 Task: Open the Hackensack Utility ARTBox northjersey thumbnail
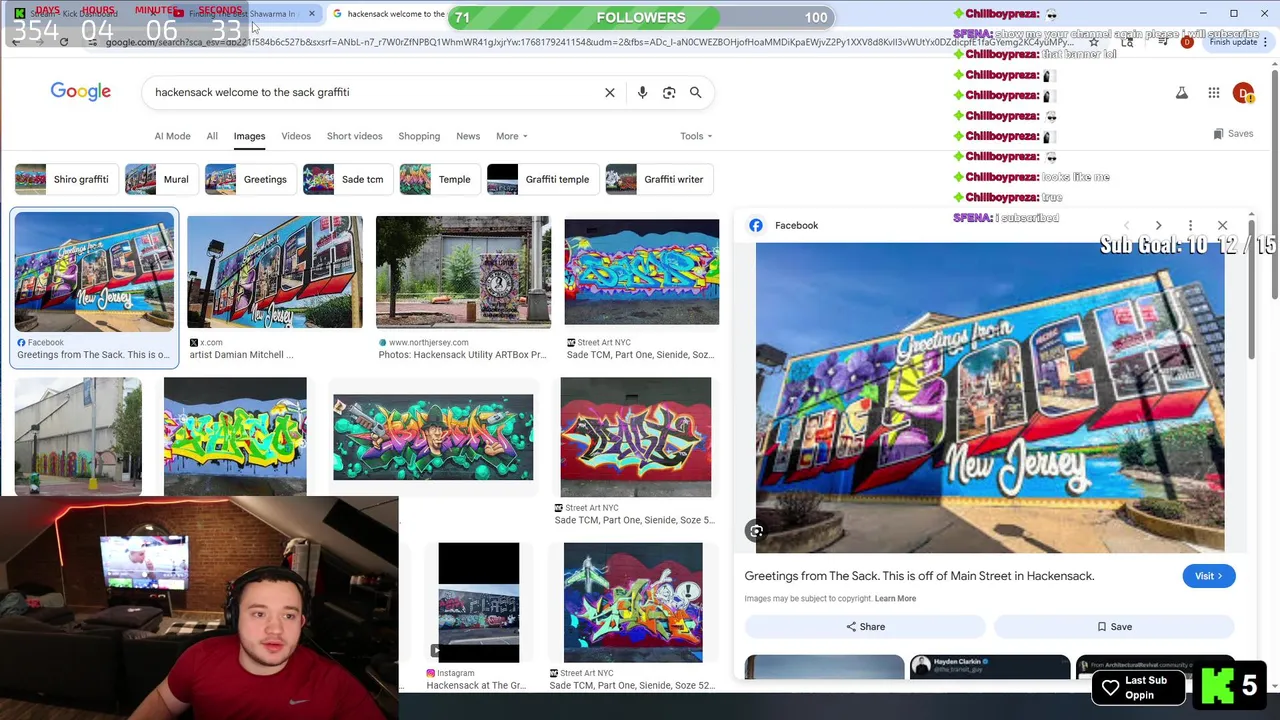pyautogui.click(x=463, y=272)
